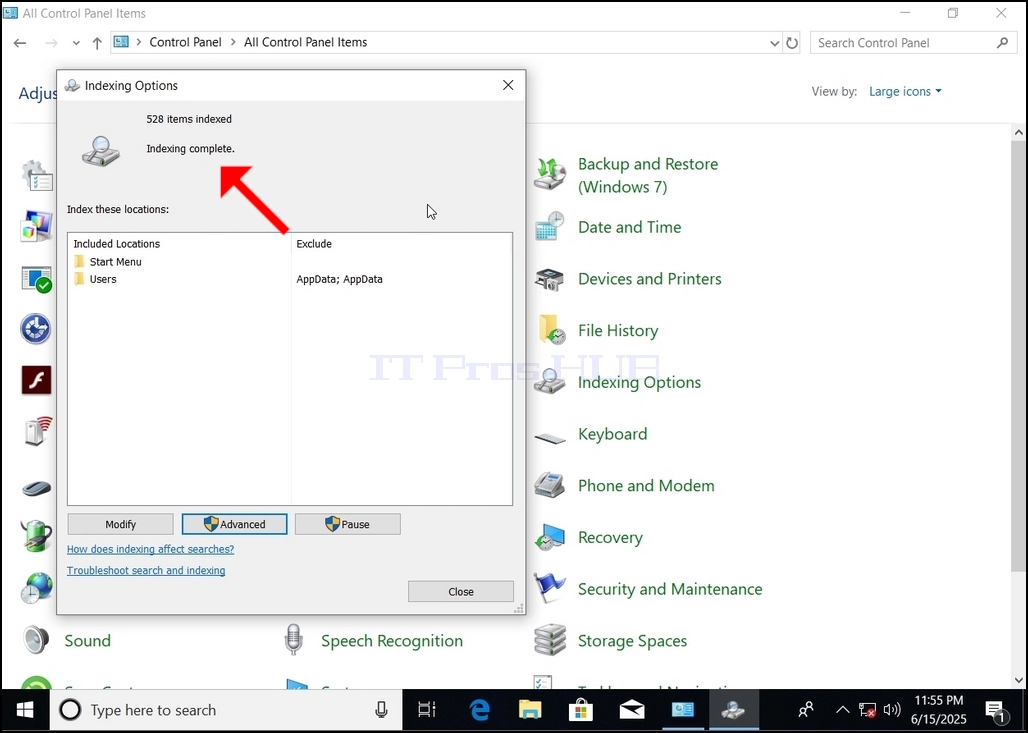This screenshot has height=733, width=1028.
Task: Select 'Start Menu' in Included Locations
Action: tap(115, 262)
